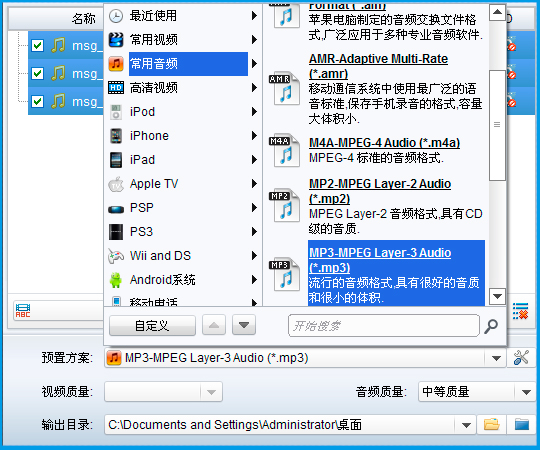
Task: Focus the 开始搜索 search field
Action: (x=384, y=325)
